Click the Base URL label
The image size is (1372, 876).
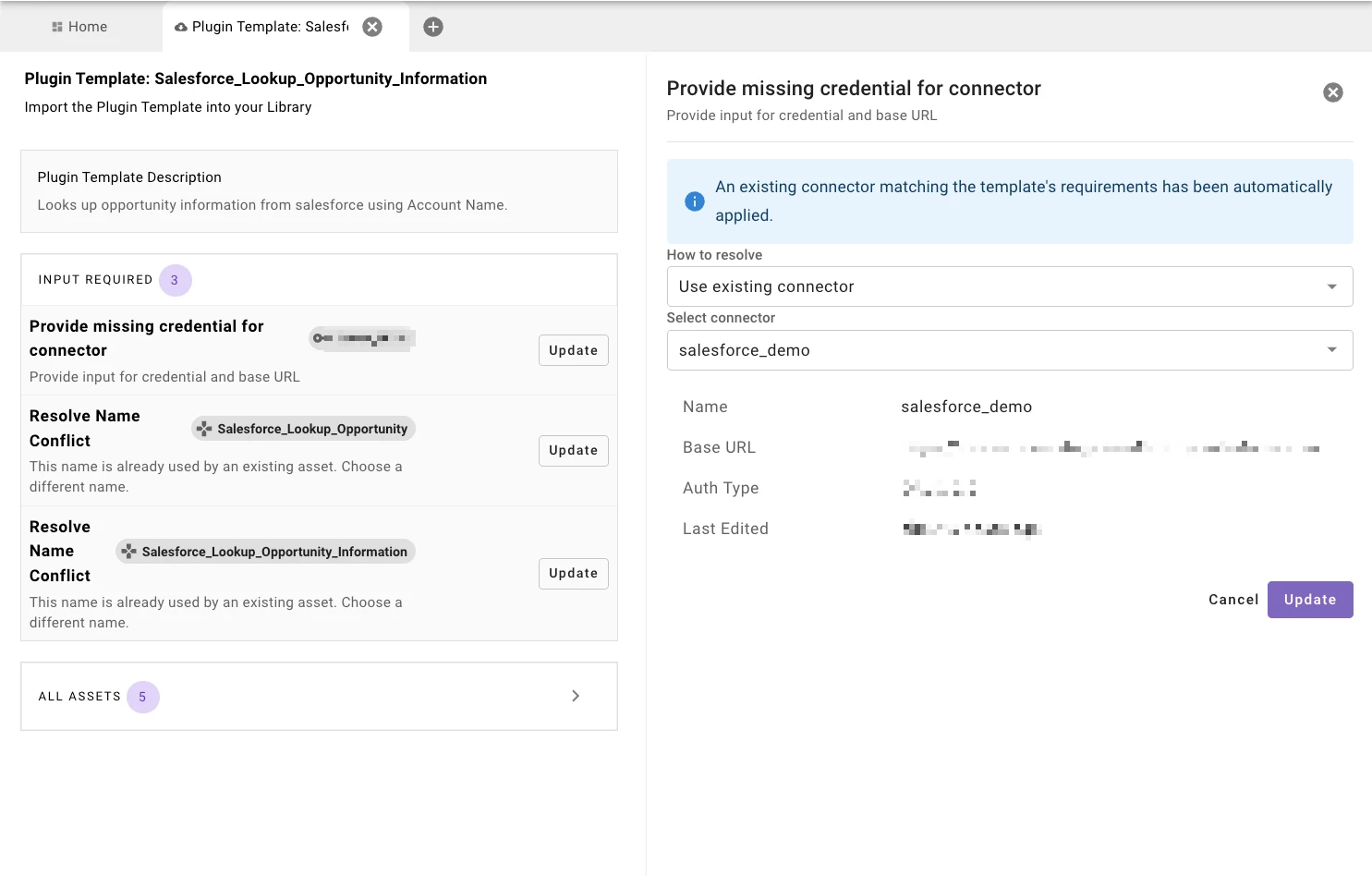719,447
